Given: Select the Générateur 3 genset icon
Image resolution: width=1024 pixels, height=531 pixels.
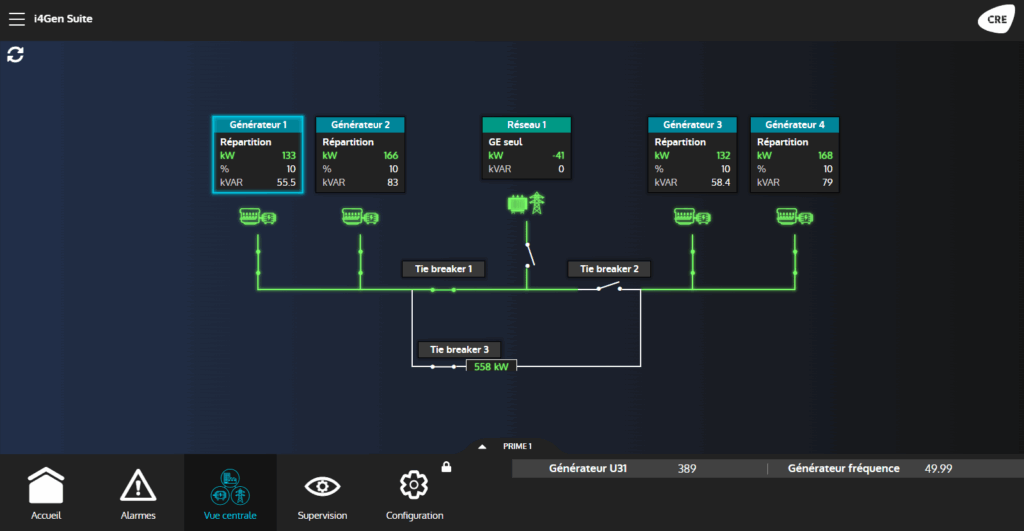Looking at the screenshot, I should (x=693, y=216).
